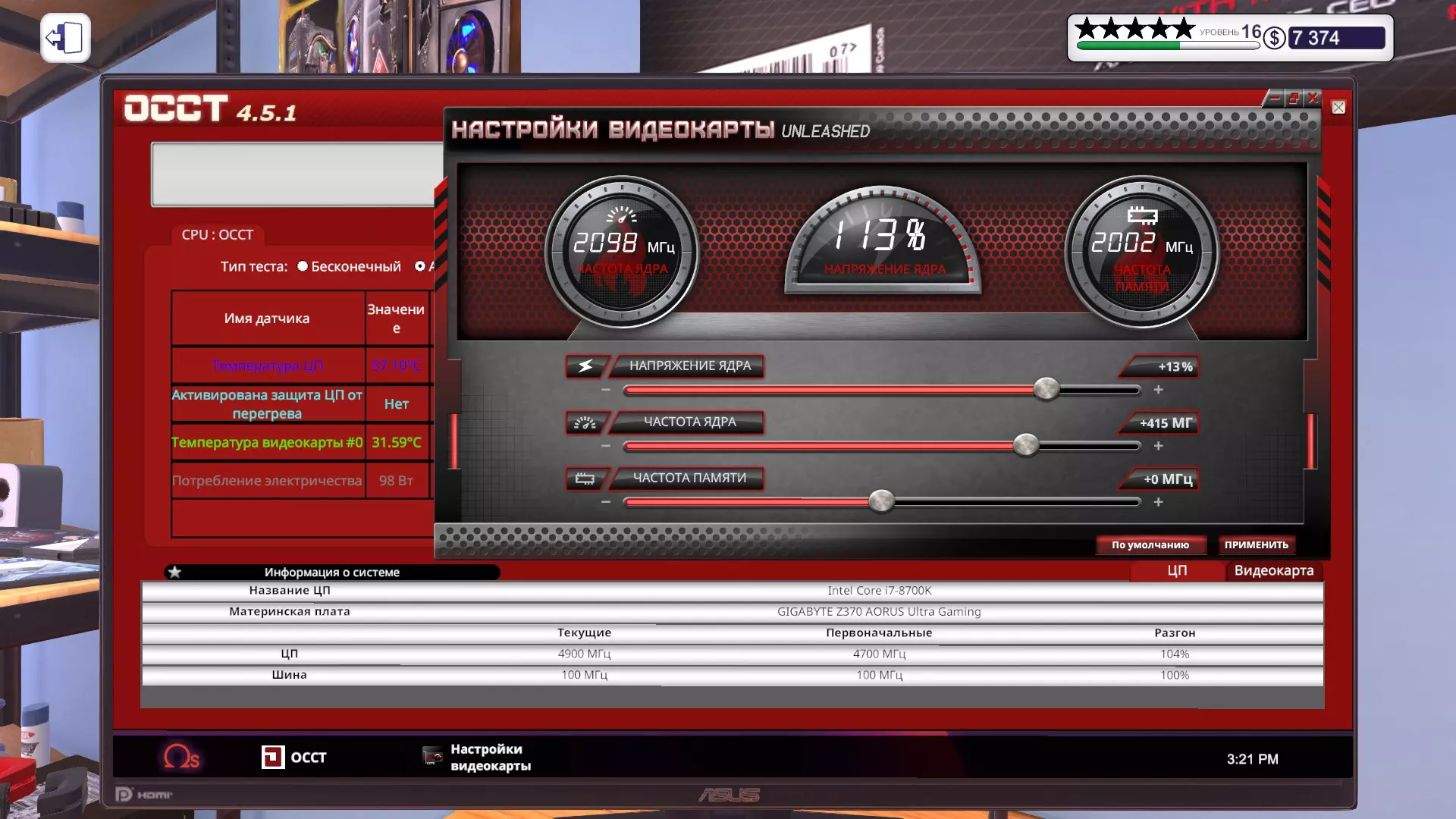Click the star icon beside system information
Image resolution: width=1456 pixels, height=819 pixels.
click(175, 572)
